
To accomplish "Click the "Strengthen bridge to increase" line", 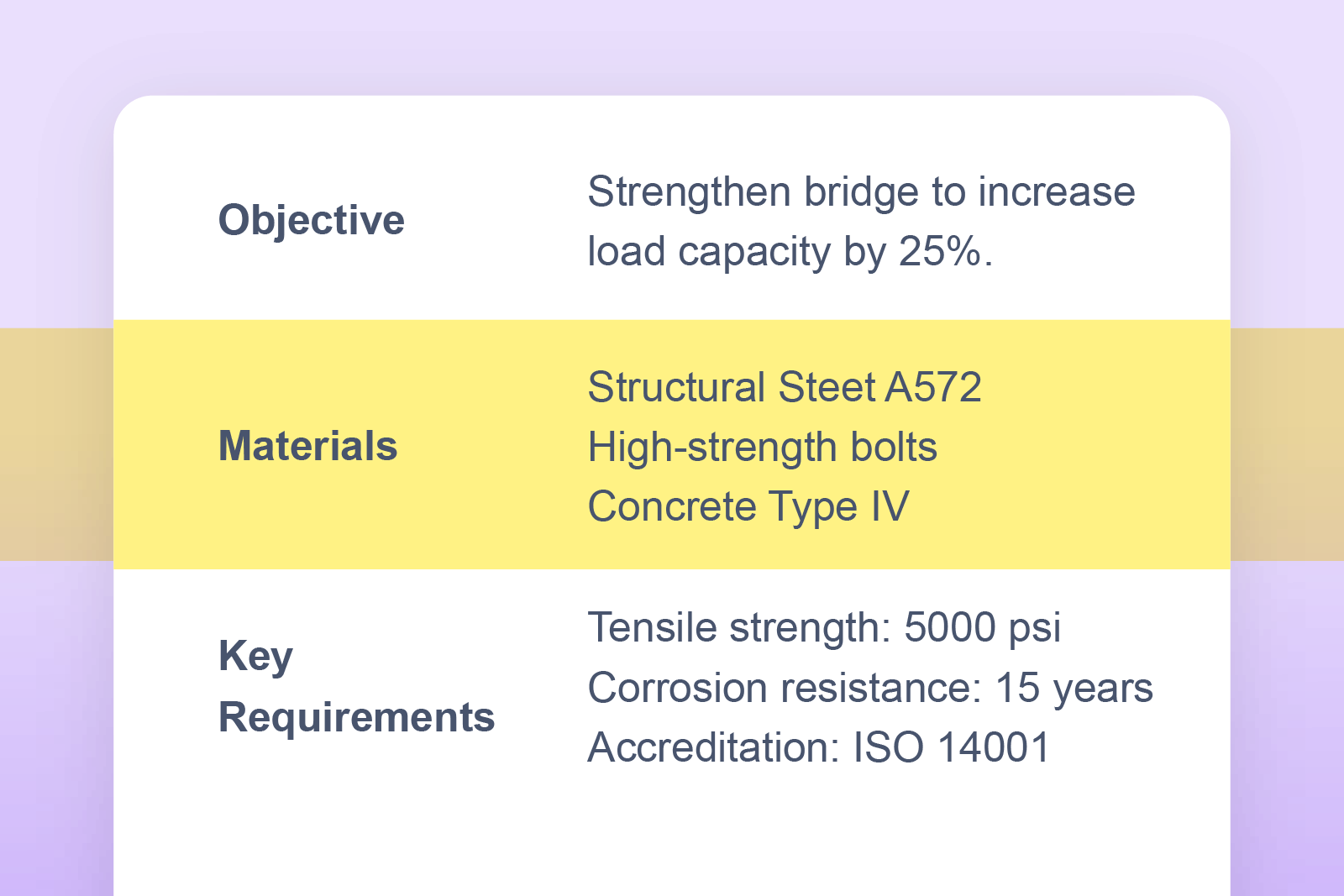I will (x=861, y=191).
